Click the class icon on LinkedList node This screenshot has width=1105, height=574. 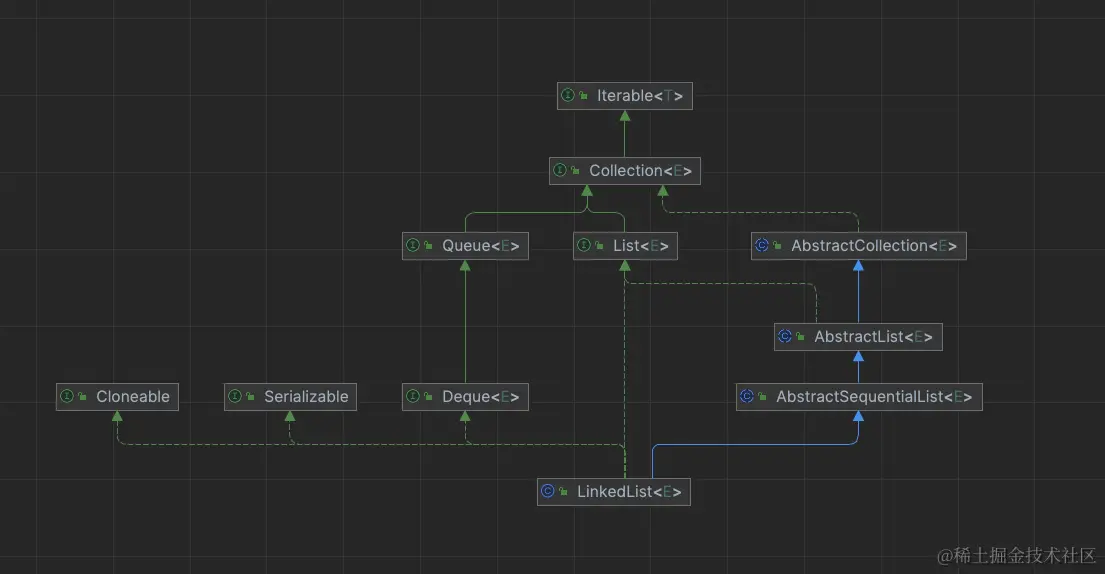(548, 491)
